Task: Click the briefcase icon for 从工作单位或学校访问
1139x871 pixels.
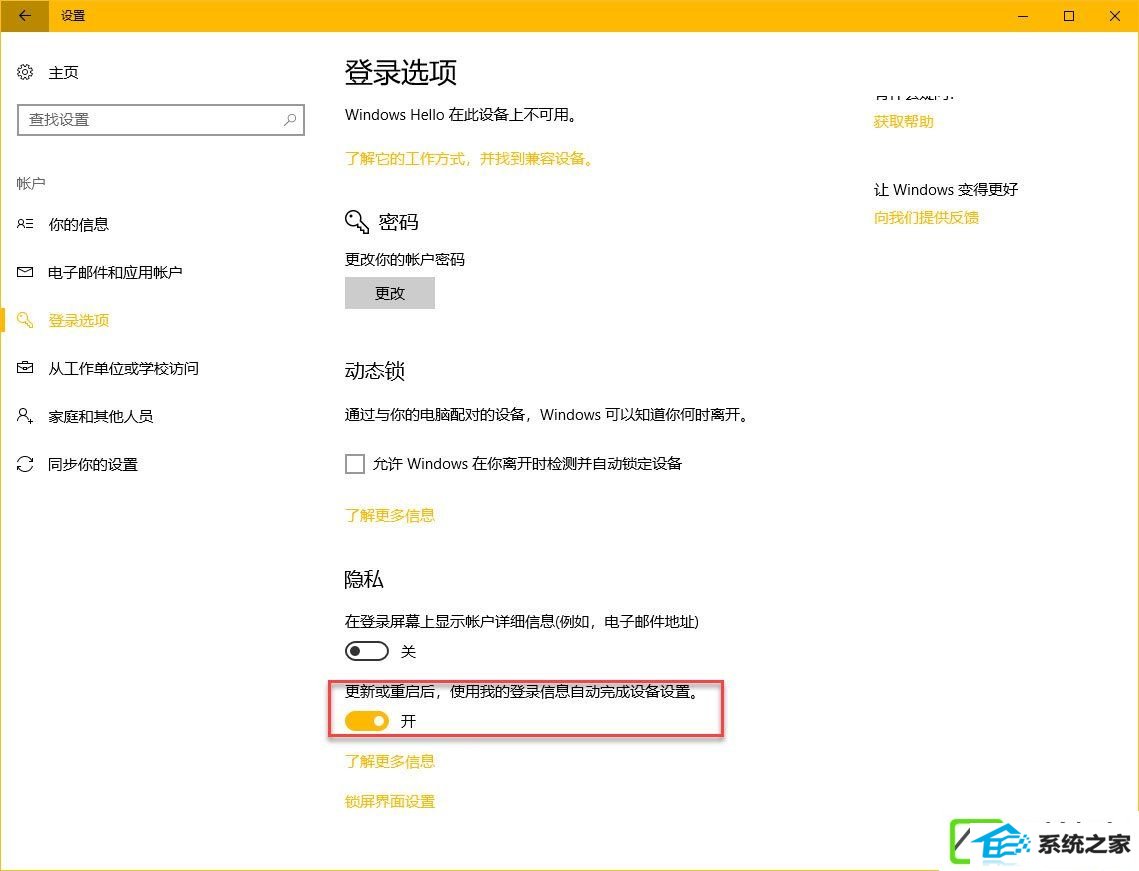Action: 25,368
